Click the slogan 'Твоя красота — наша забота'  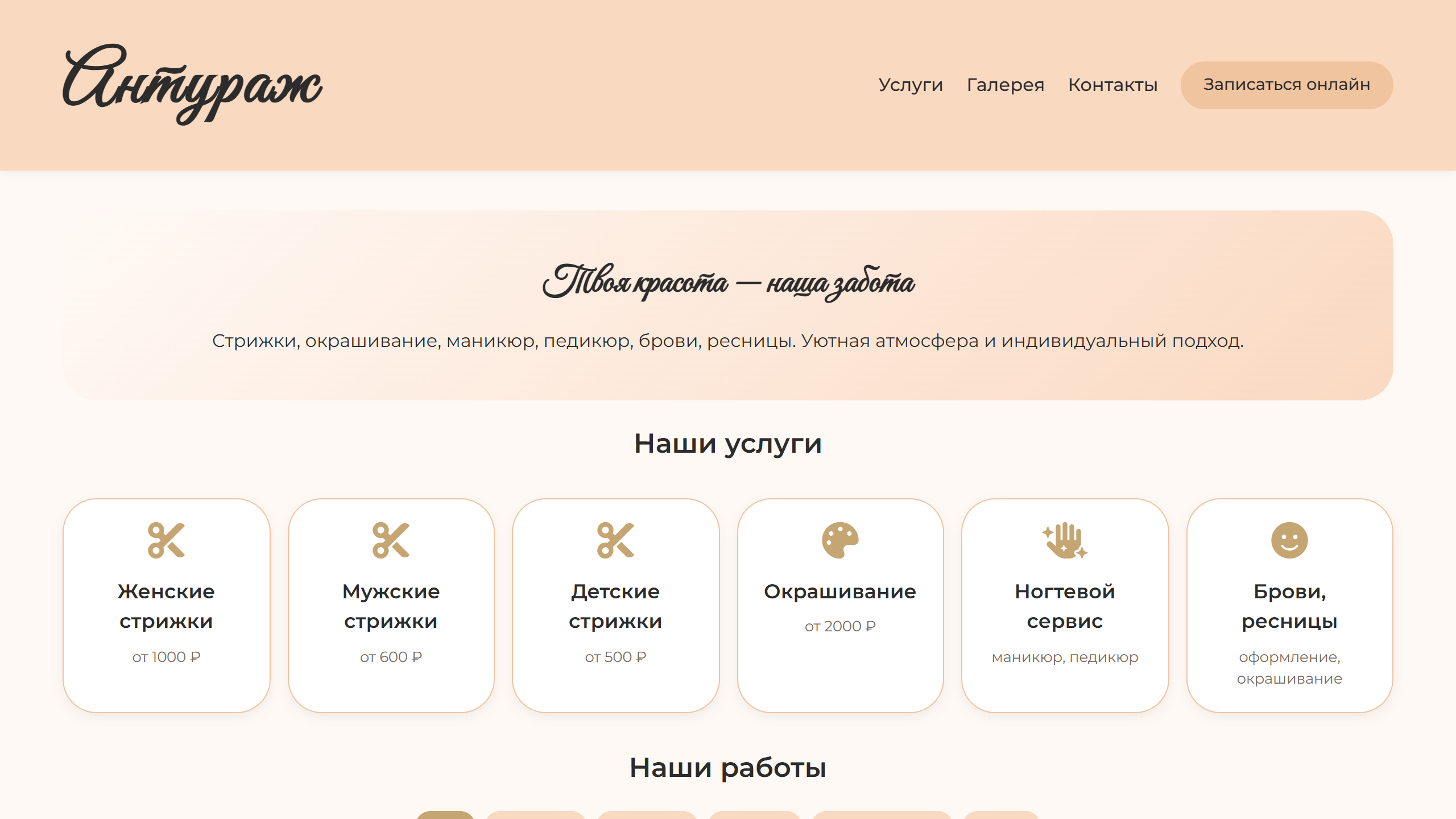click(x=728, y=283)
